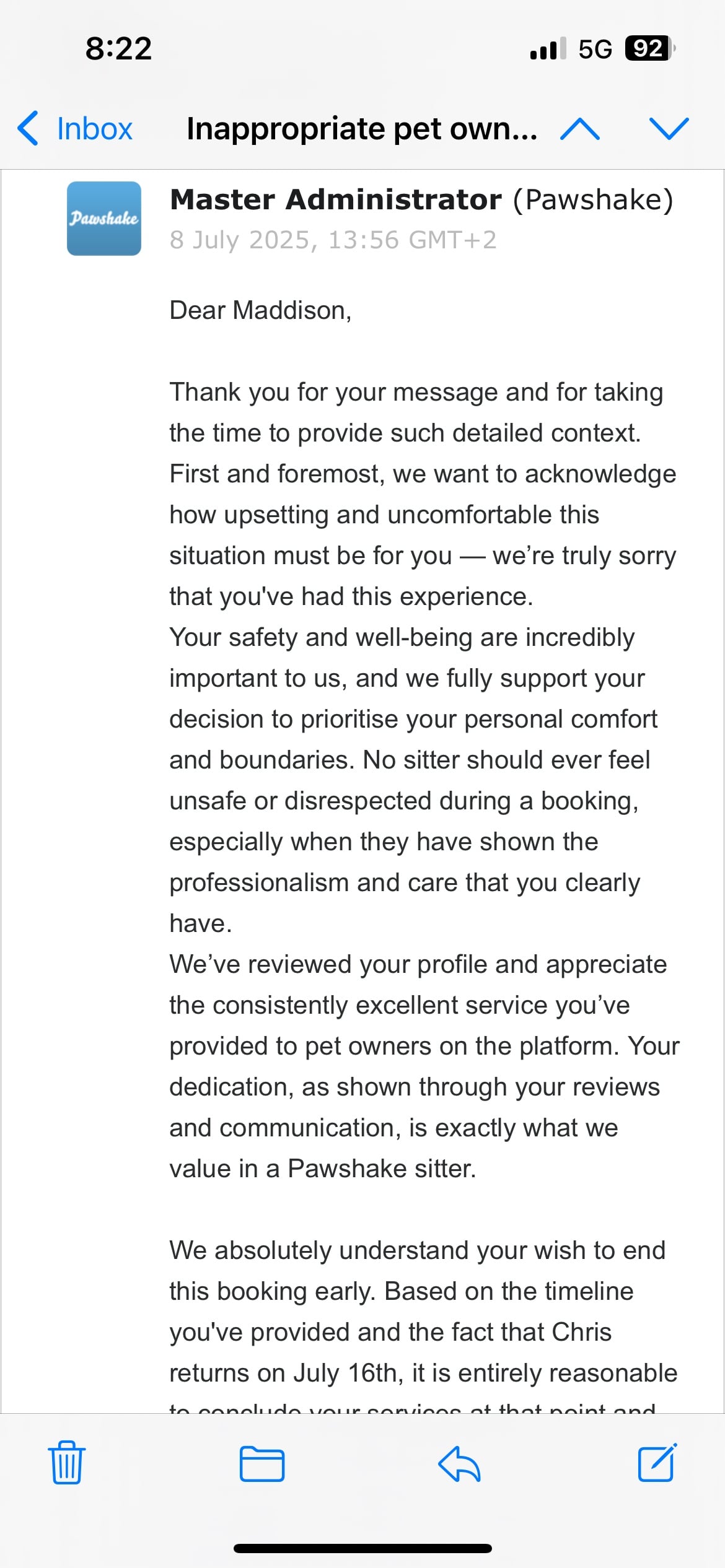
Task: Tap the Master Administrator sender name
Action: [x=335, y=200]
